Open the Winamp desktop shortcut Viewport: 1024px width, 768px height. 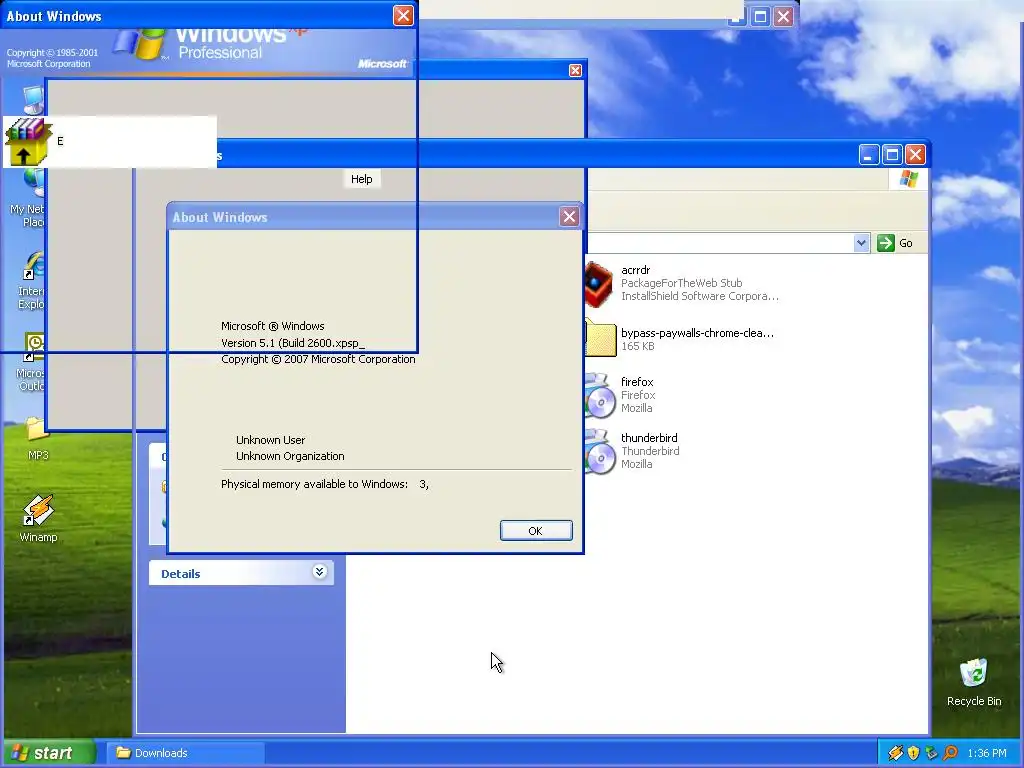[38, 511]
